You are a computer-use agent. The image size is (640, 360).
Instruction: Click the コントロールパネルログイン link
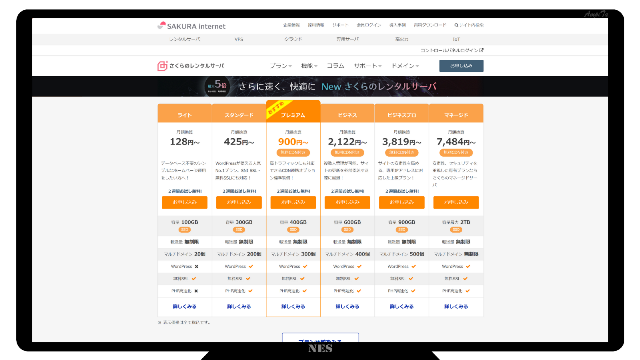click(452, 50)
